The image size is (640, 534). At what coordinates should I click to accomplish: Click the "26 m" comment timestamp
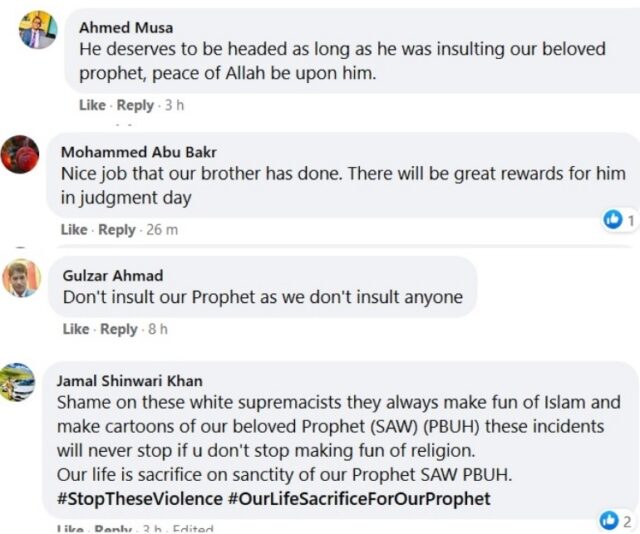160,229
